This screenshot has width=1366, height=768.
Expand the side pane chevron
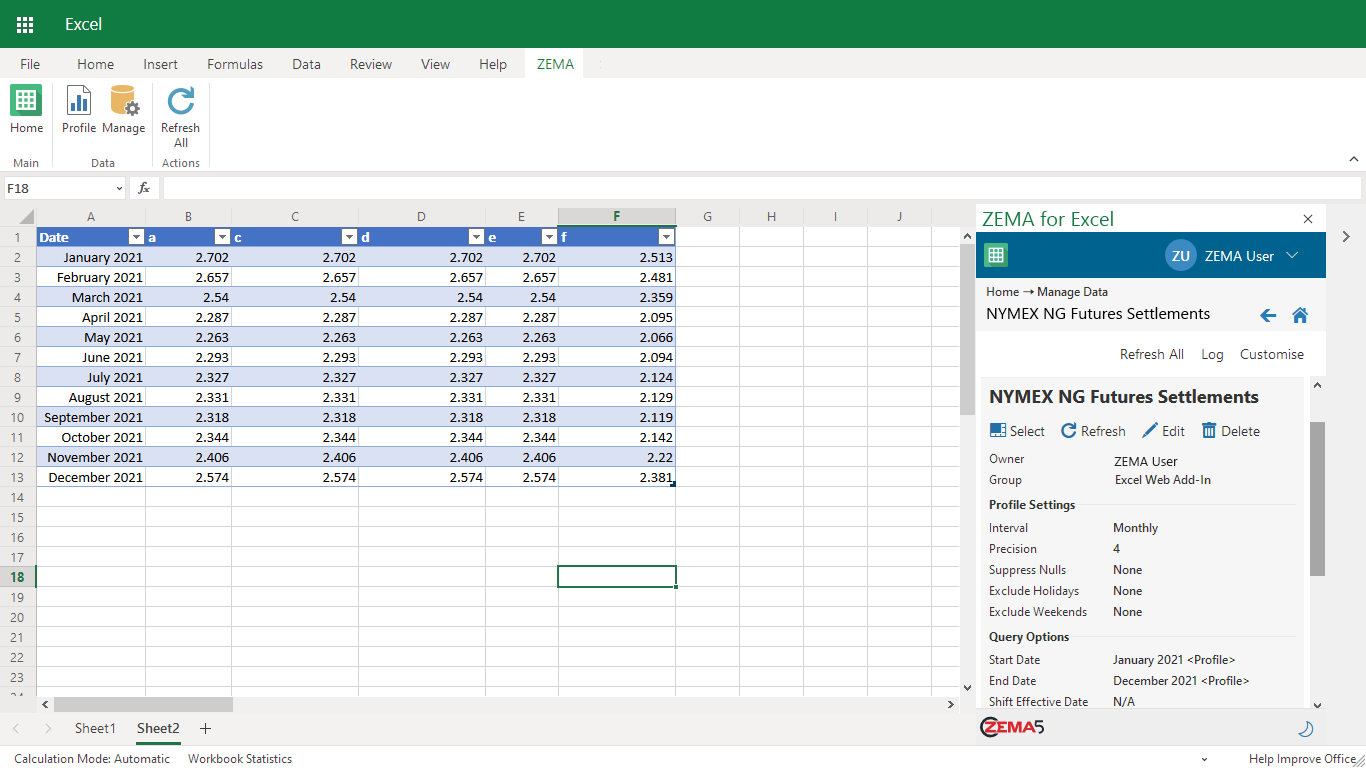click(x=1346, y=237)
